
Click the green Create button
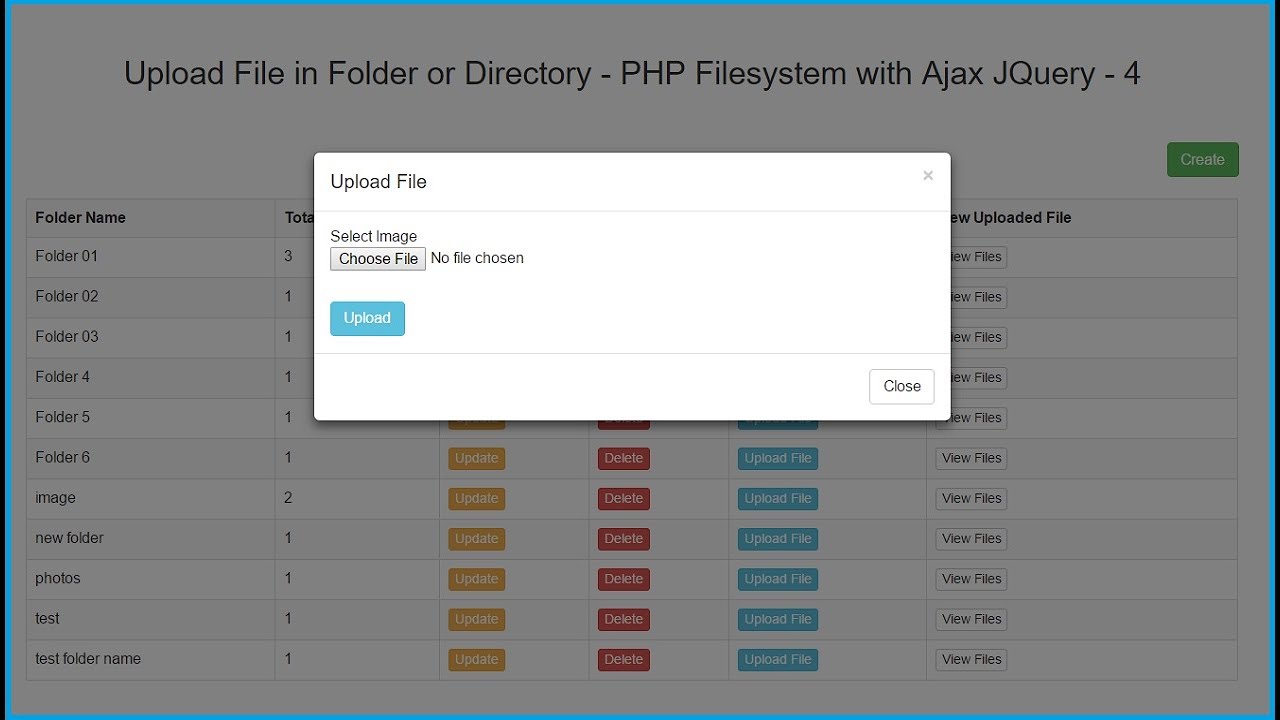click(1202, 160)
